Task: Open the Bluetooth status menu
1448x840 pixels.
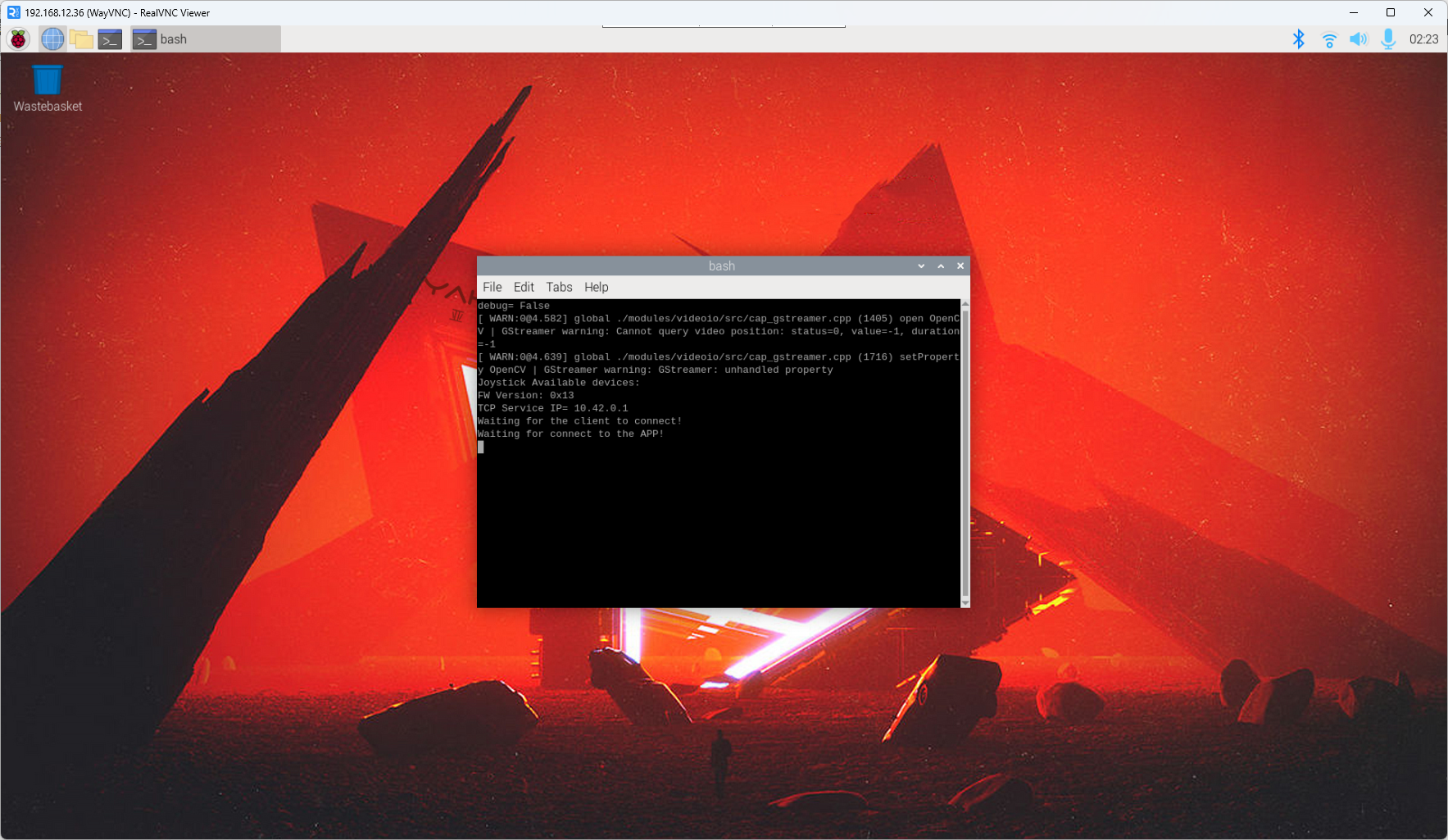Action: coord(1298,39)
